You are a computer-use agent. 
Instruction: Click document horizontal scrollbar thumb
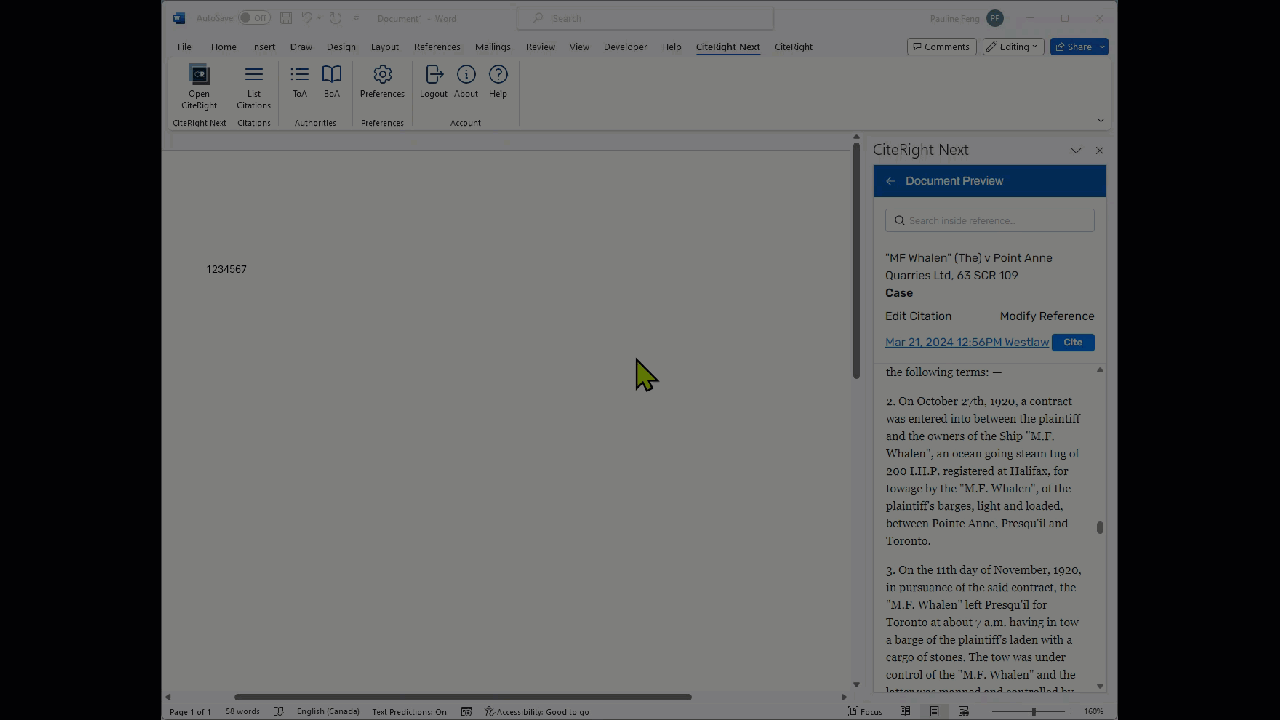(x=462, y=697)
